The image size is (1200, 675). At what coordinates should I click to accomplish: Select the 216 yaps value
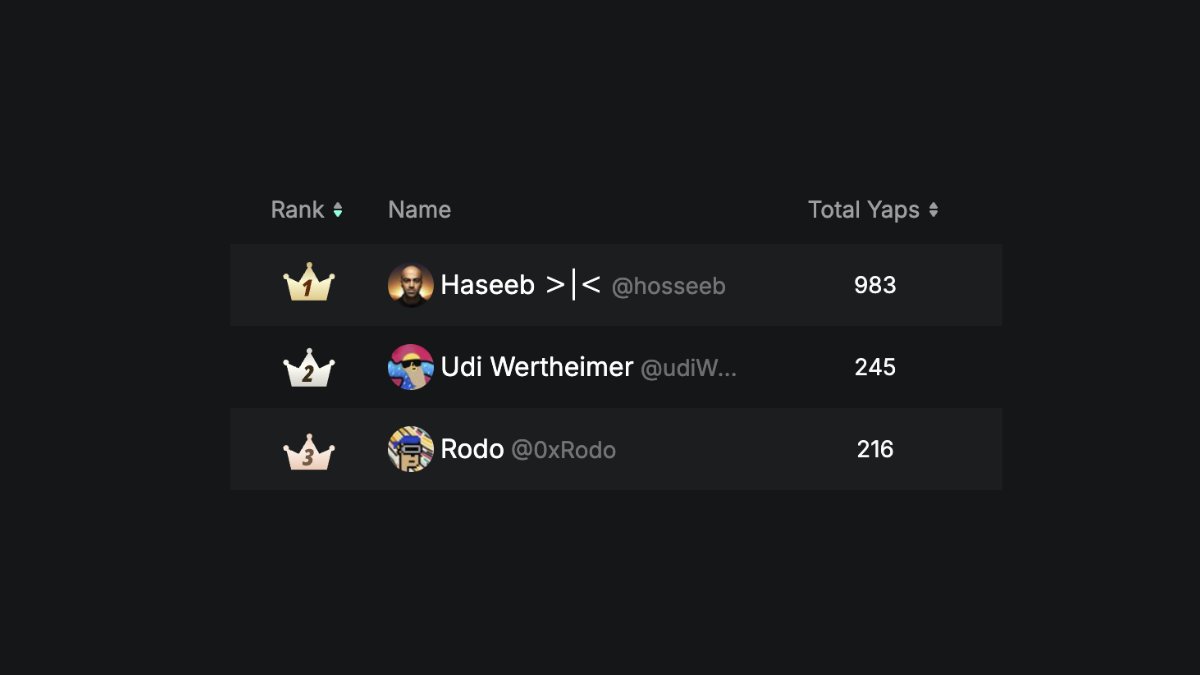[x=875, y=449]
